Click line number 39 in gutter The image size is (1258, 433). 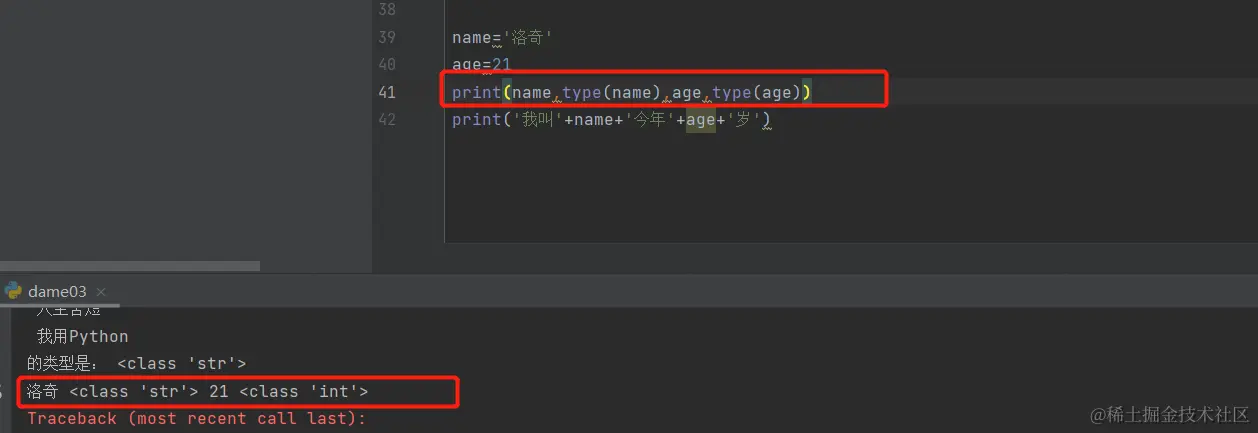tap(386, 37)
